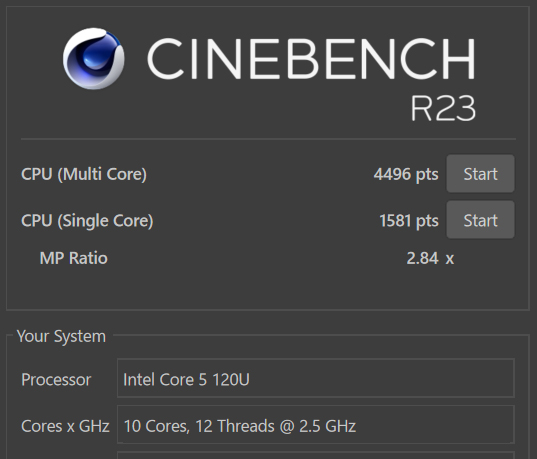The image size is (537, 459).
Task: Start the CPU Single Core benchmark
Action: coord(480,220)
